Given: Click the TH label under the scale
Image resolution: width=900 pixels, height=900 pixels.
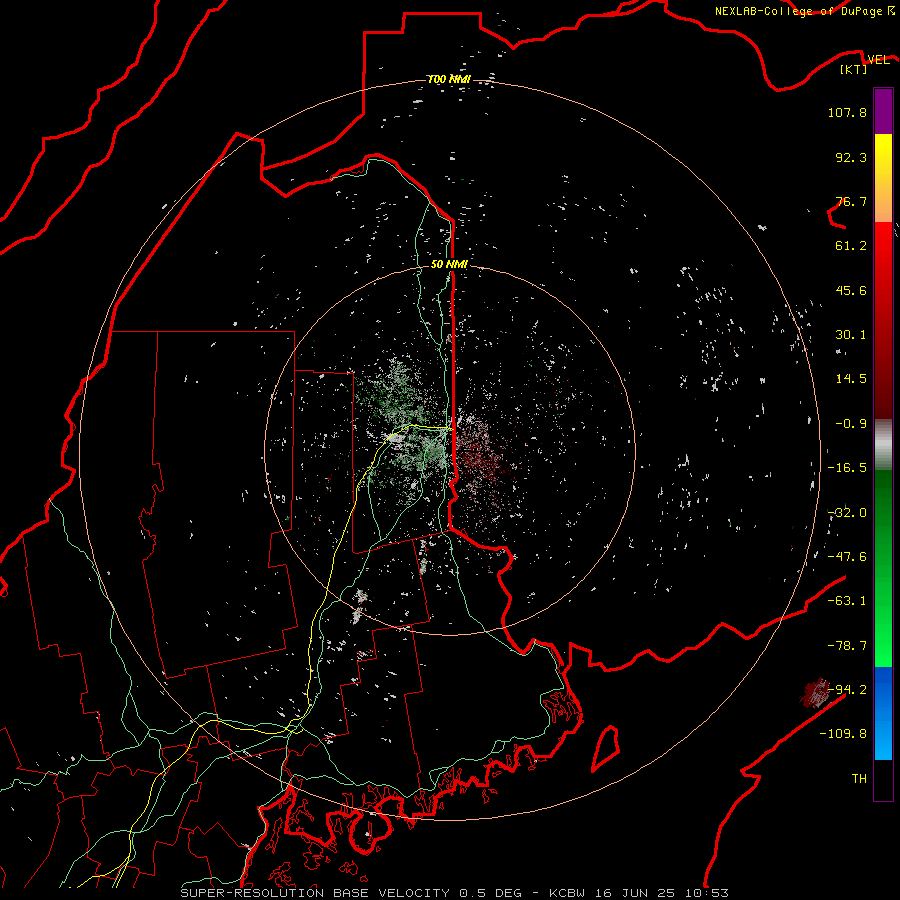Looking at the screenshot, I should (x=859, y=779).
